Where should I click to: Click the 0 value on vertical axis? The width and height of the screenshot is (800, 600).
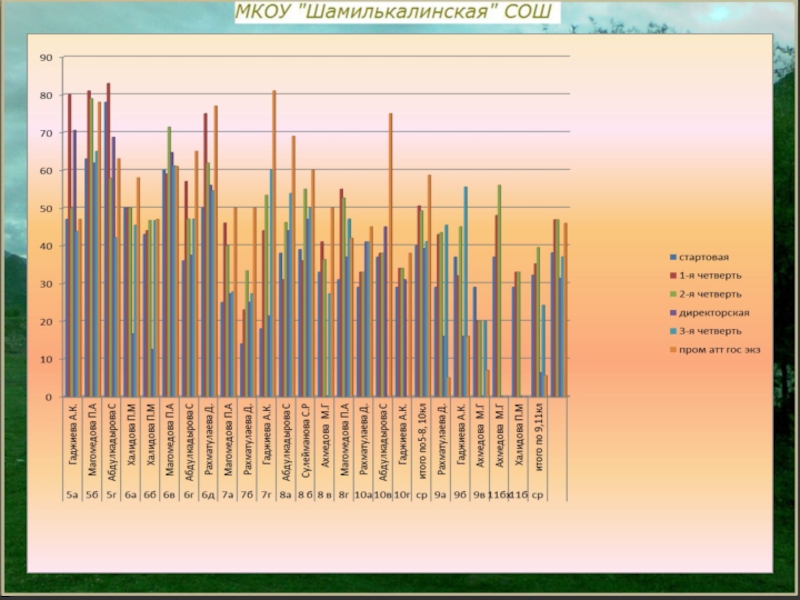(x=48, y=397)
